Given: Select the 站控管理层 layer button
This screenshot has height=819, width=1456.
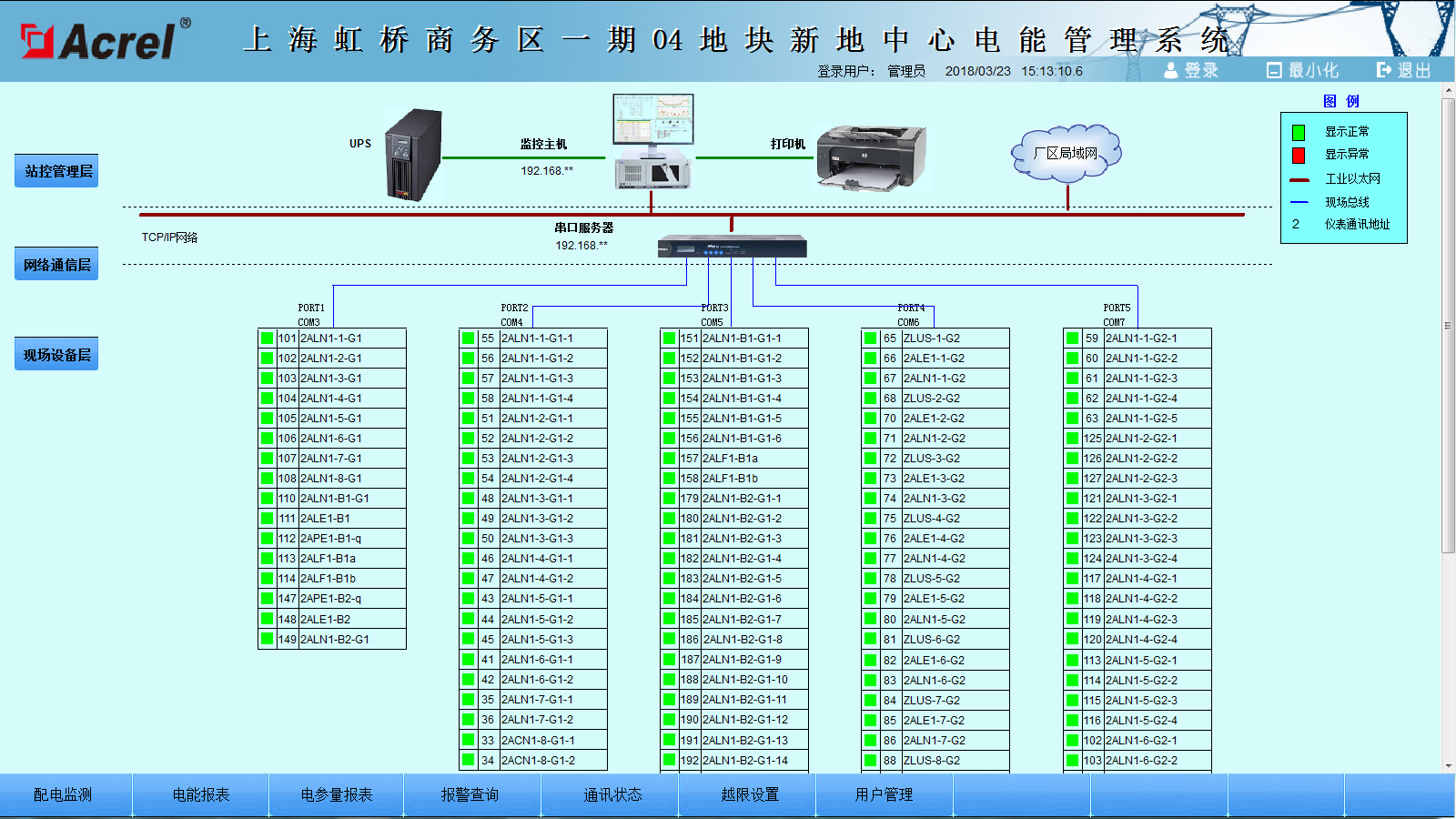Looking at the screenshot, I should click(x=57, y=171).
